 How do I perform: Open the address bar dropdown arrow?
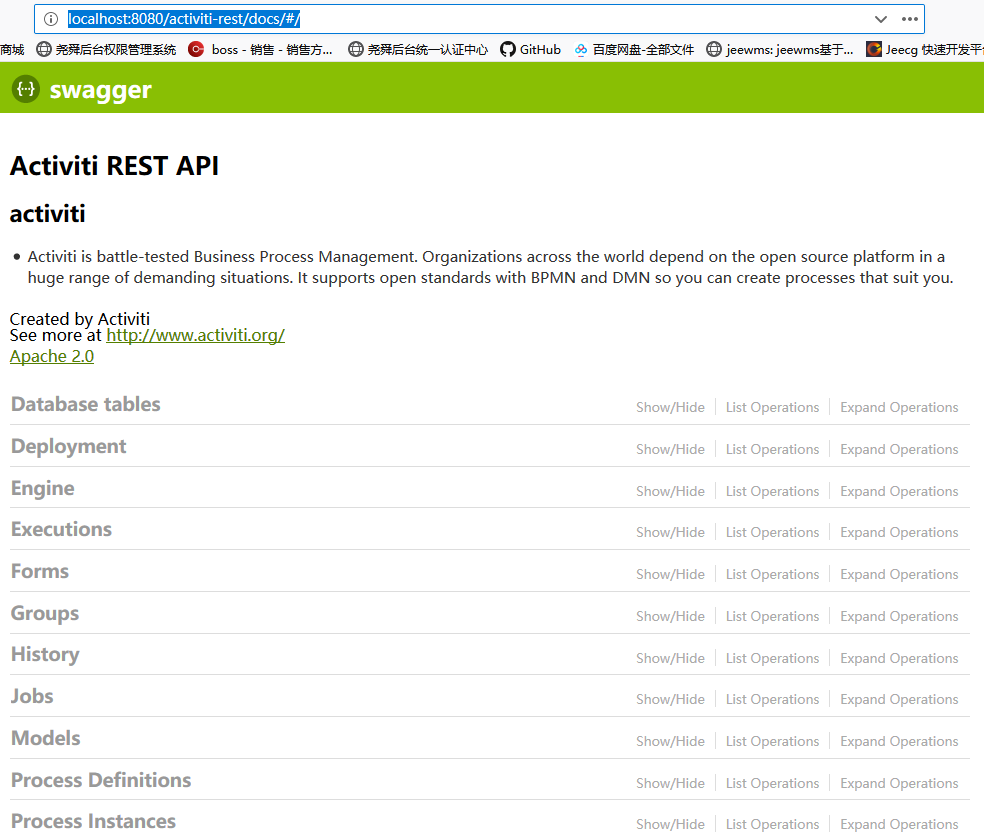point(880,19)
